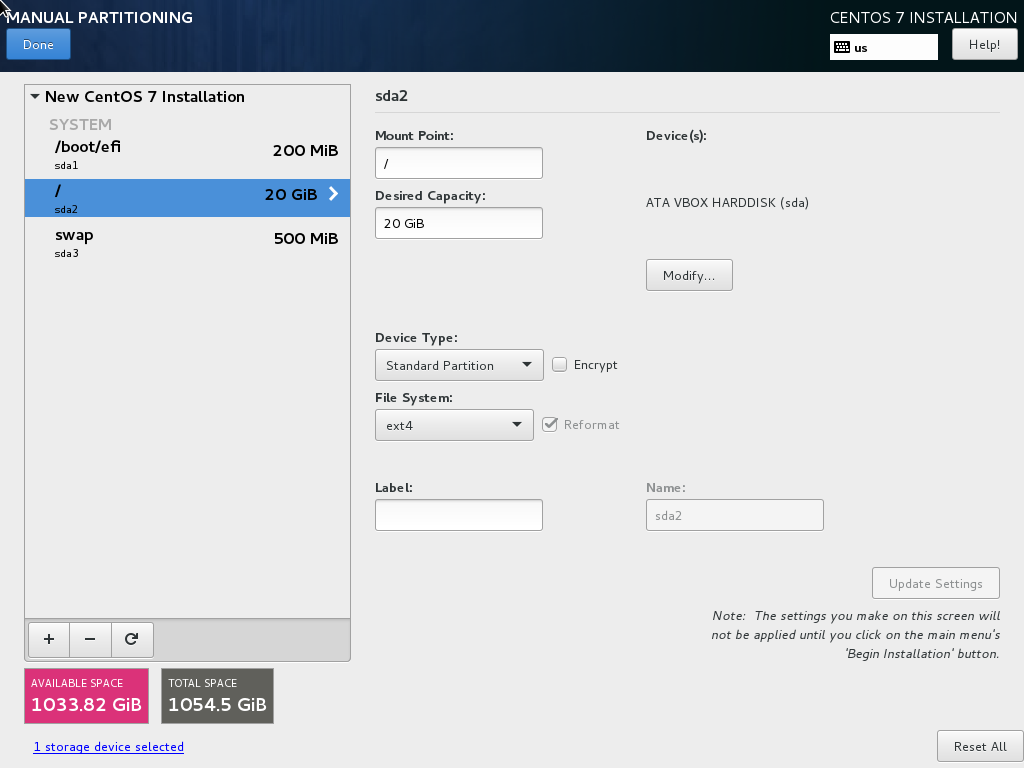The width and height of the screenshot is (1024, 768).
Task: Click the Reset All button
Action: pos(980,746)
